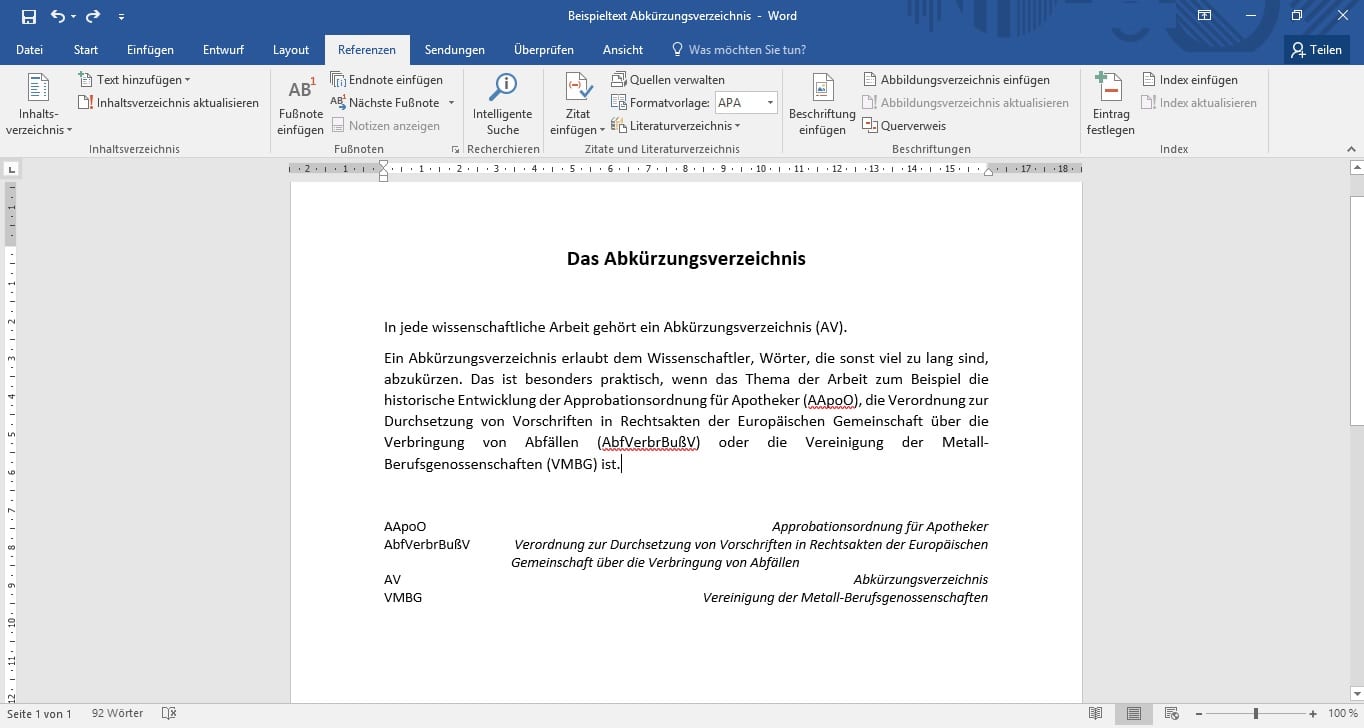Click Quellen verwalten
Image resolution: width=1364 pixels, height=728 pixels.
pos(668,80)
